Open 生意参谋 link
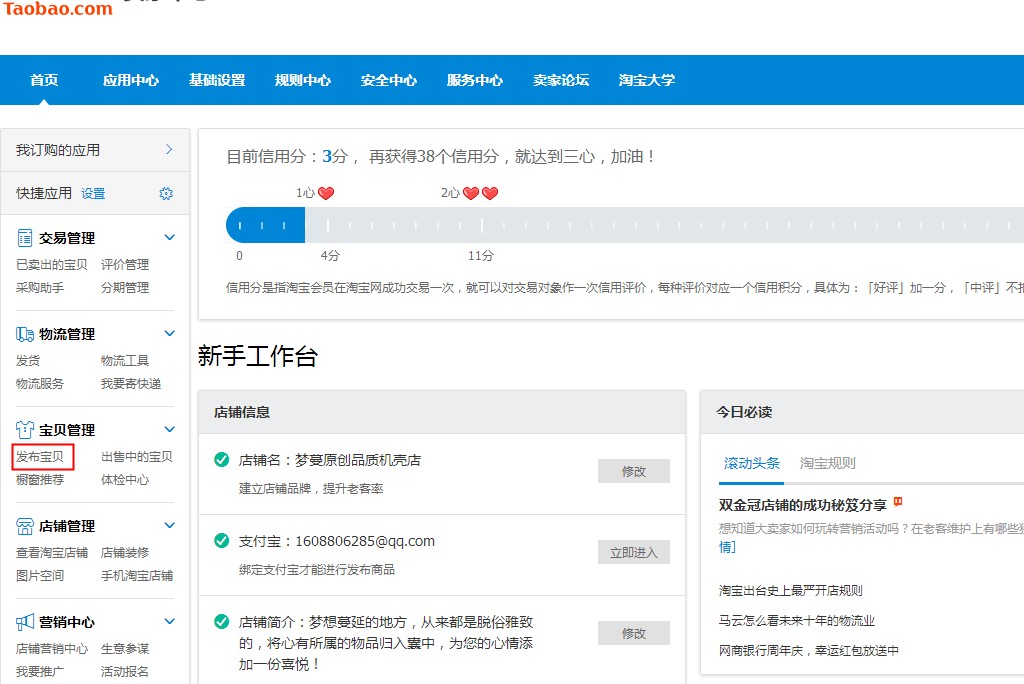 point(125,649)
